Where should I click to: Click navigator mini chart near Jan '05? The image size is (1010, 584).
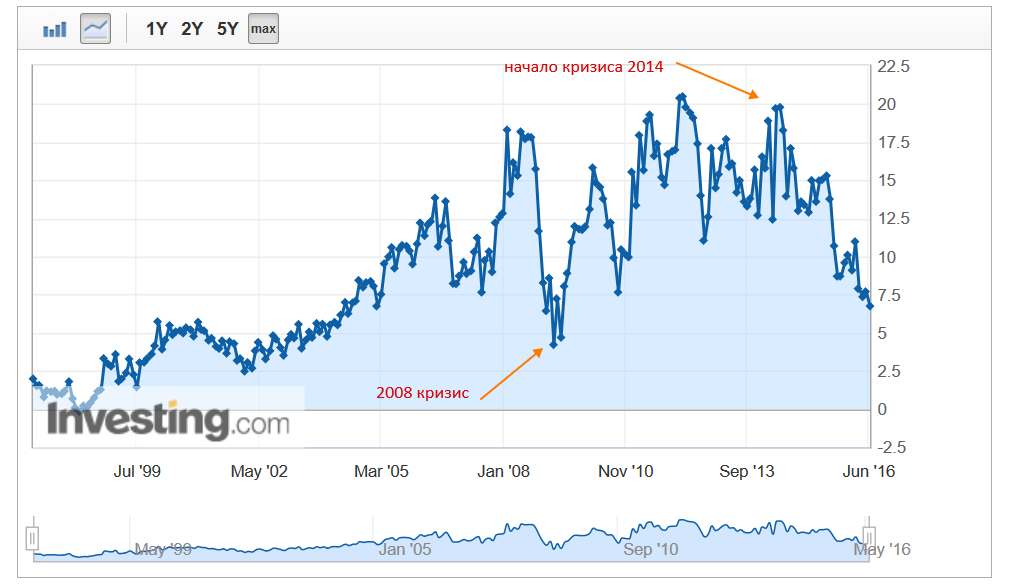tap(405, 549)
